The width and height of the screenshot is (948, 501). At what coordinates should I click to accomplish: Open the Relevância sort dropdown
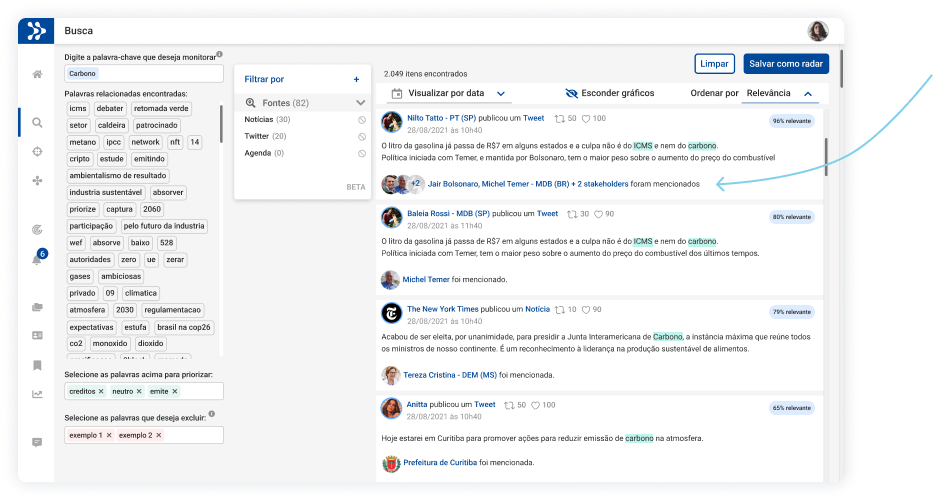pos(808,94)
